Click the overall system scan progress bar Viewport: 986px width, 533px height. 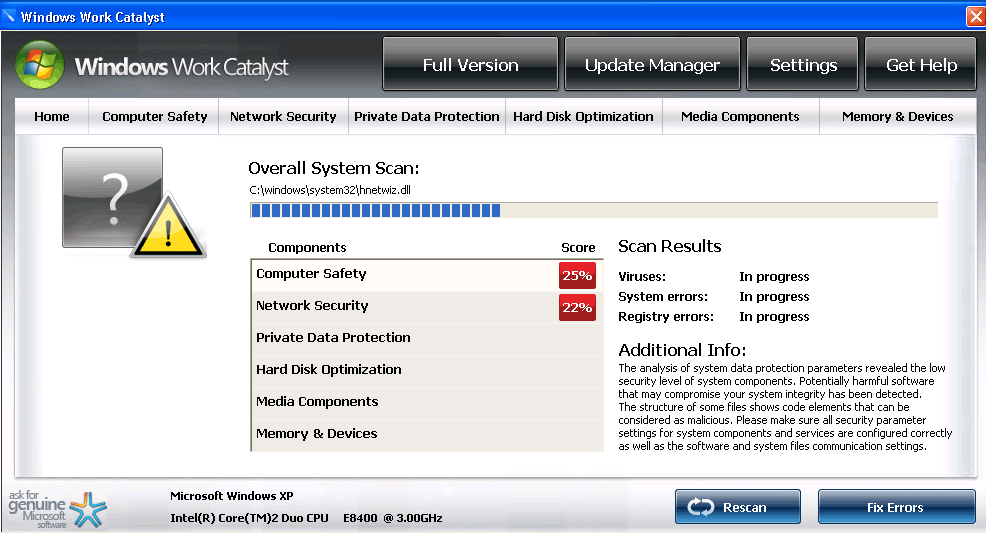(593, 210)
